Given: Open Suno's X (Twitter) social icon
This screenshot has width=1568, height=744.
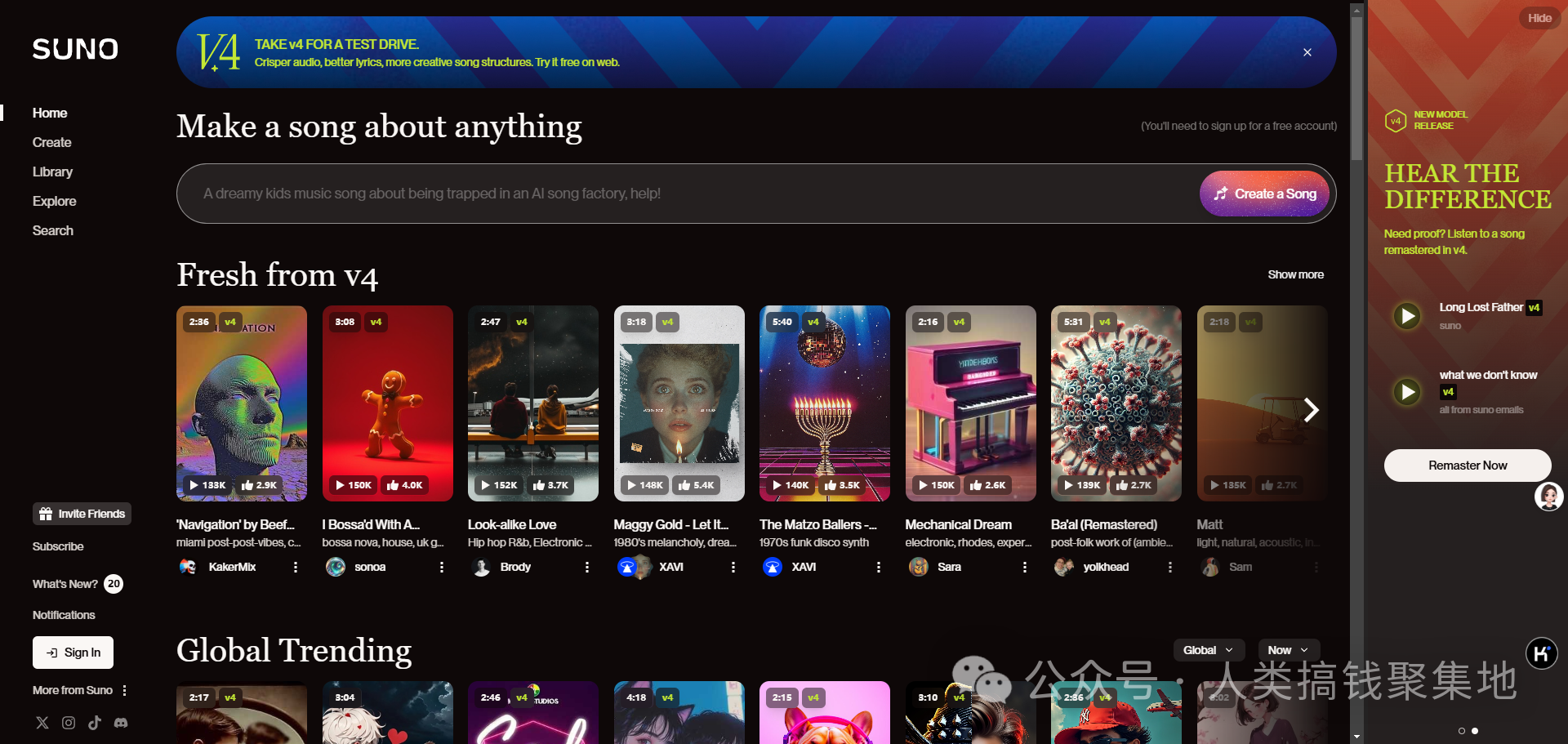Looking at the screenshot, I should [42, 723].
